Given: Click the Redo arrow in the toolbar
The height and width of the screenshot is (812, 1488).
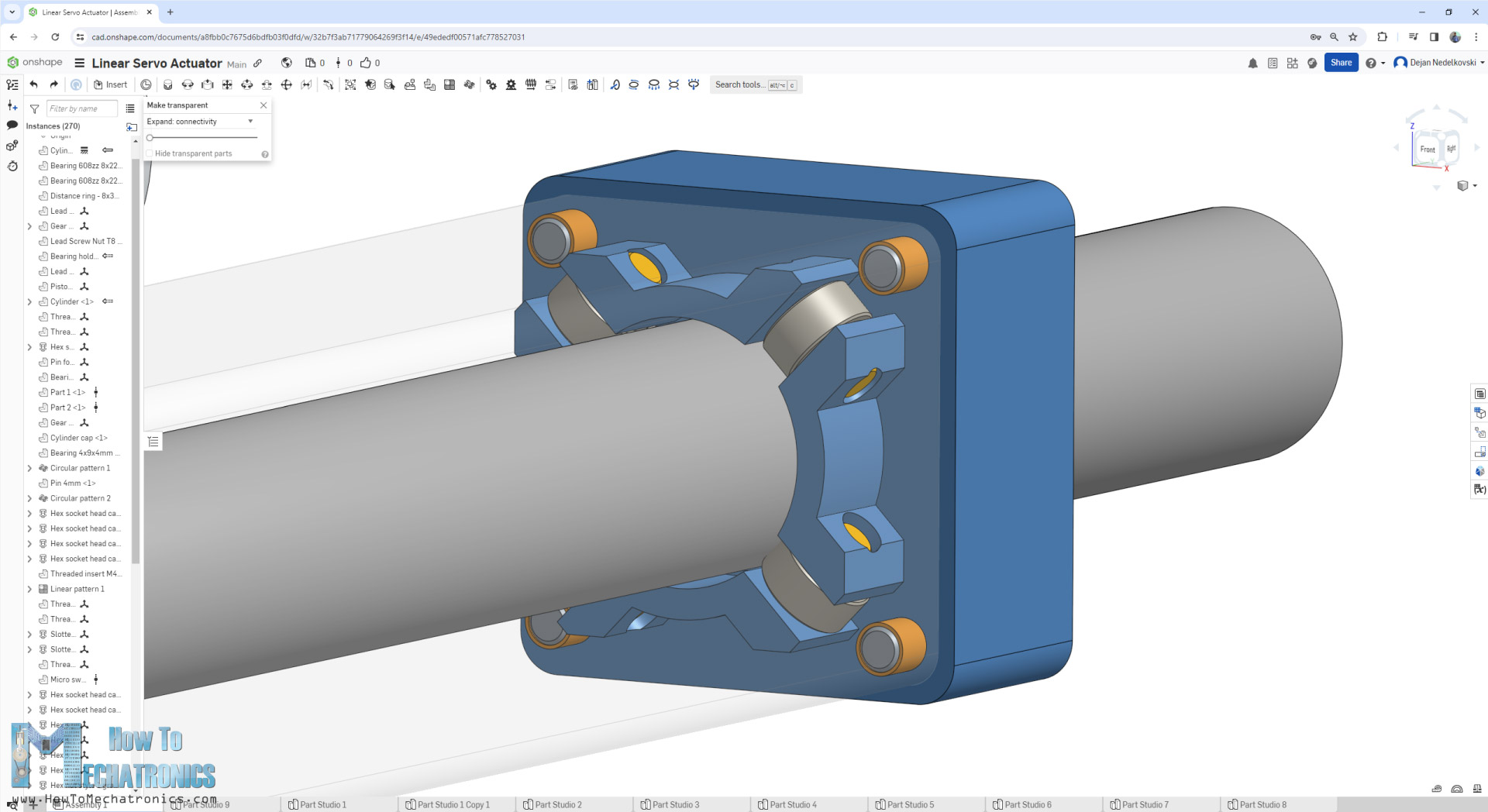Looking at the screenshot, I should pyautogui.click(x=53, y=84).
